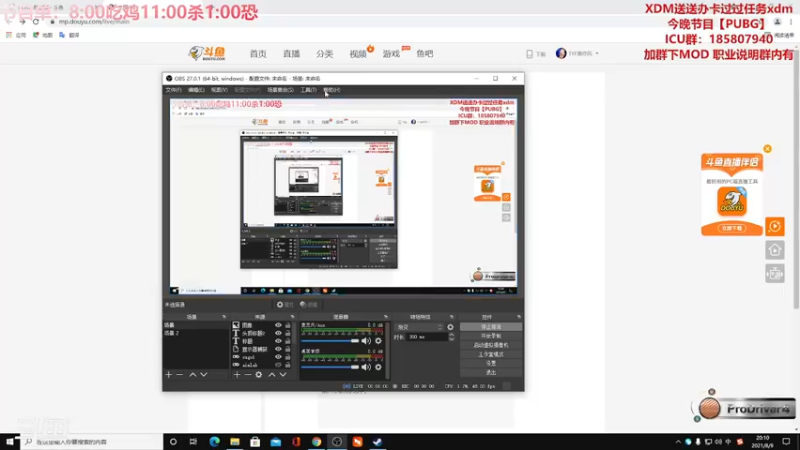The height and width of the screenshot is (450, 800).
Task: Pop out the 转场特效 dock panel
Action: [x=452, y=317]
